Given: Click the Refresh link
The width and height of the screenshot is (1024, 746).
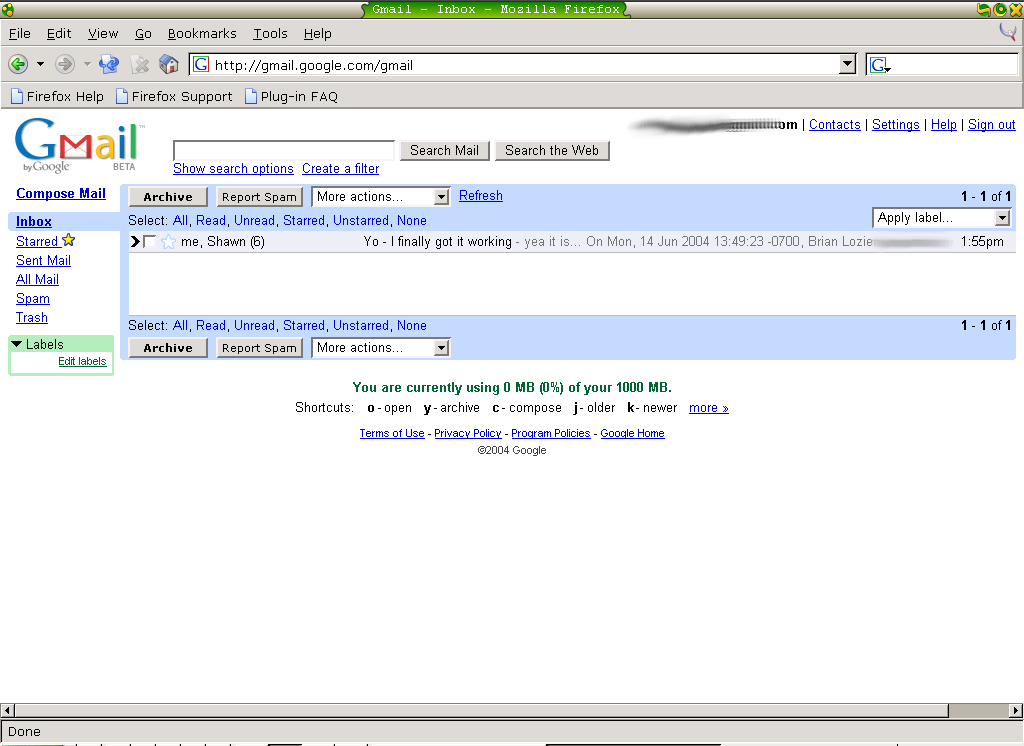Looking at the screenshot, I should click(481, 195).
